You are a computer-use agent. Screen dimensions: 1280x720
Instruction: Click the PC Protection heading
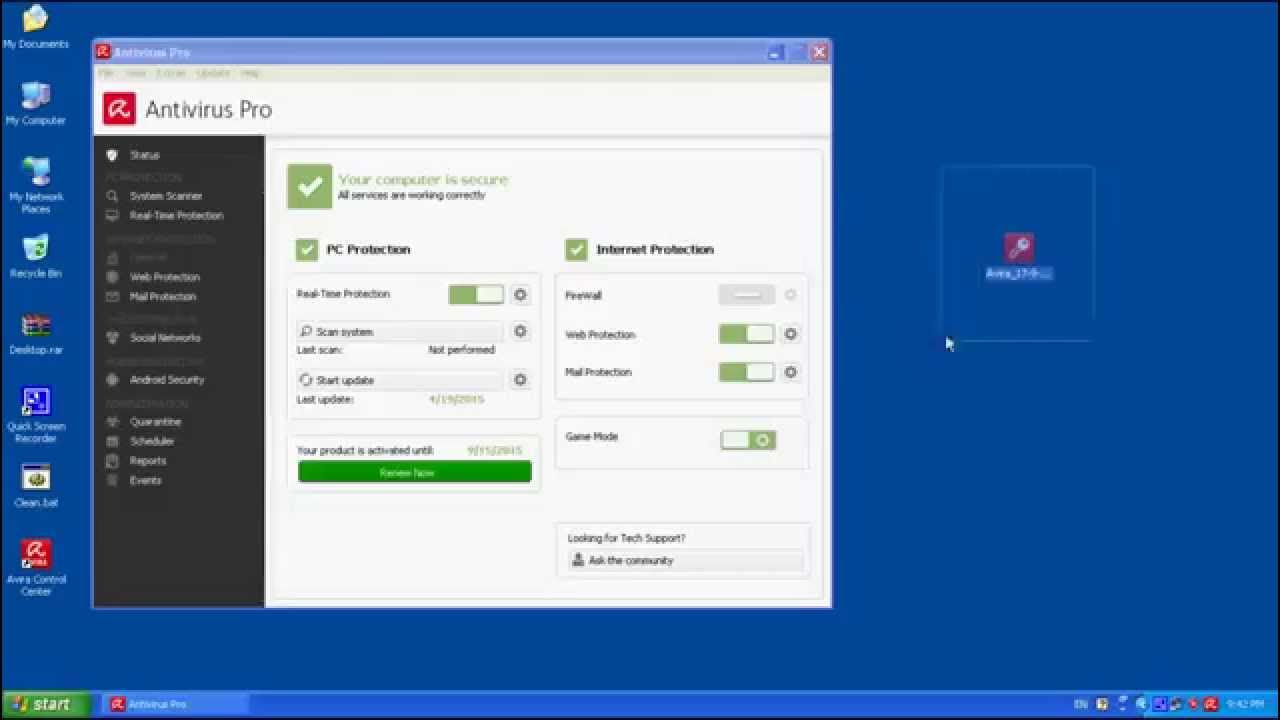coord(368,249)
